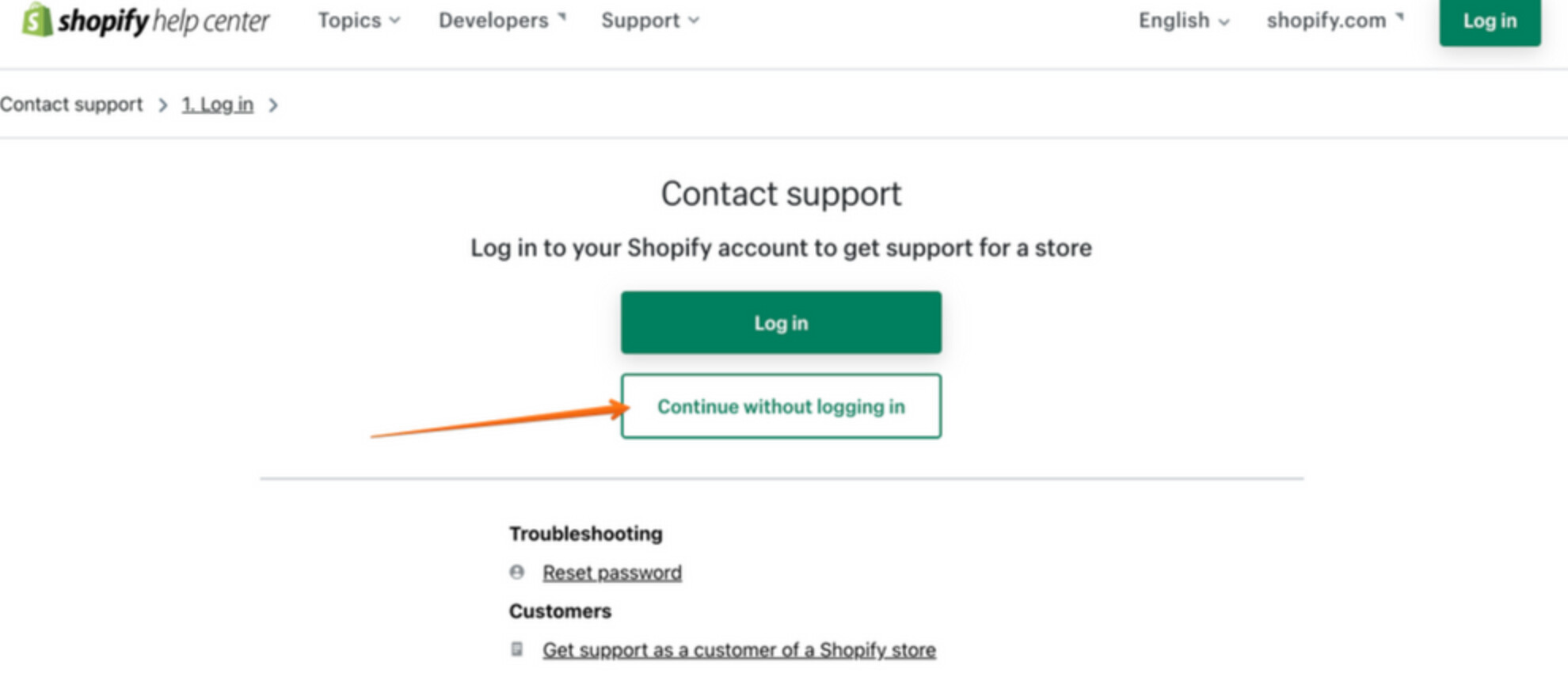Click the external arrow icon next to shopify.com
Screen dimensions: 1568x700
[1399, 17]
